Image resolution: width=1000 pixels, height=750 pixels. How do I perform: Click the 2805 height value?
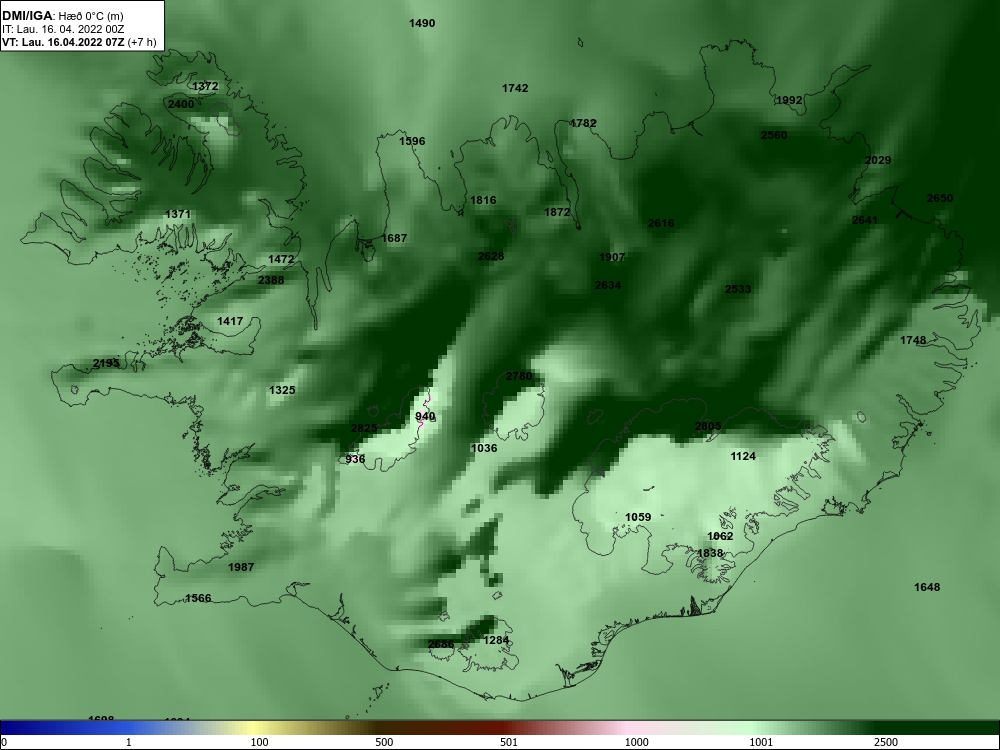708,427
